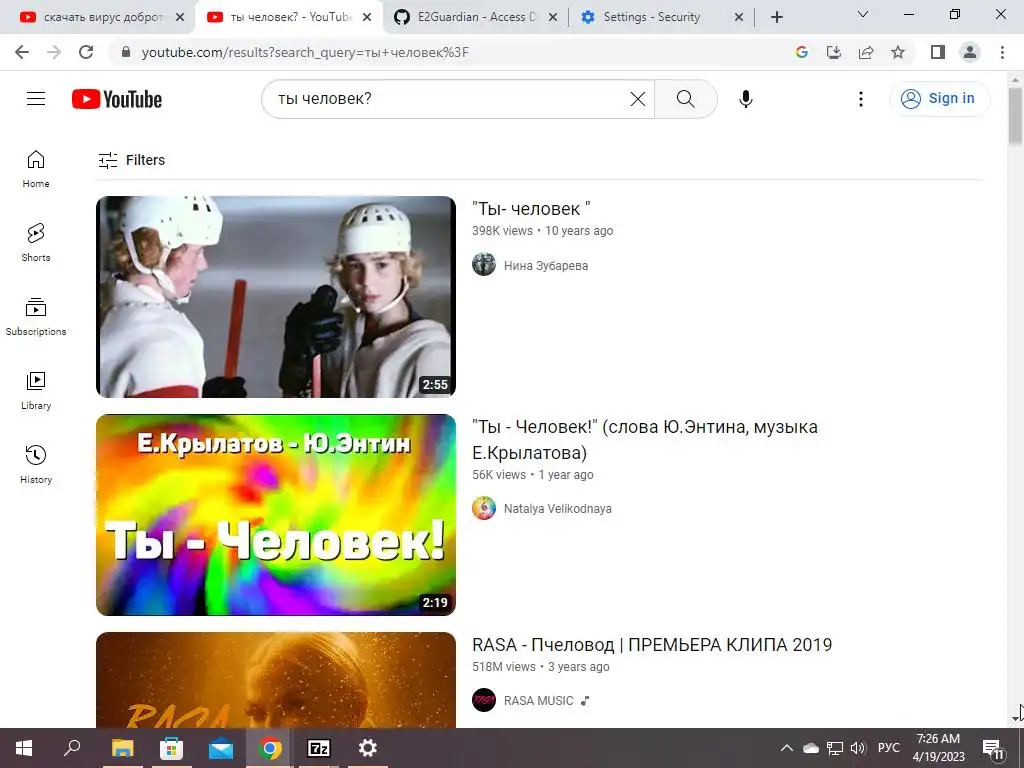Reload the current page

(86, 52)
